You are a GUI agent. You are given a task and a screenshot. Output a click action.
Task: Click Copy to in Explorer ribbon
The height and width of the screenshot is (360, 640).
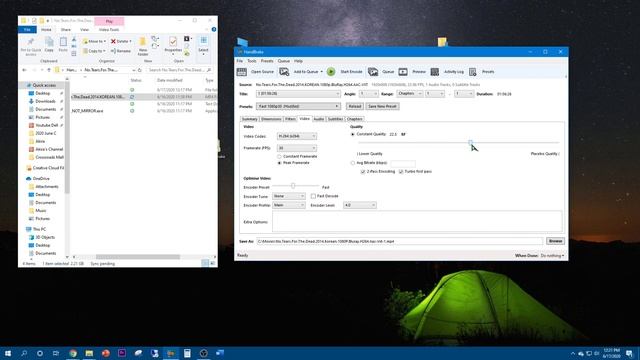pos(95,51)
